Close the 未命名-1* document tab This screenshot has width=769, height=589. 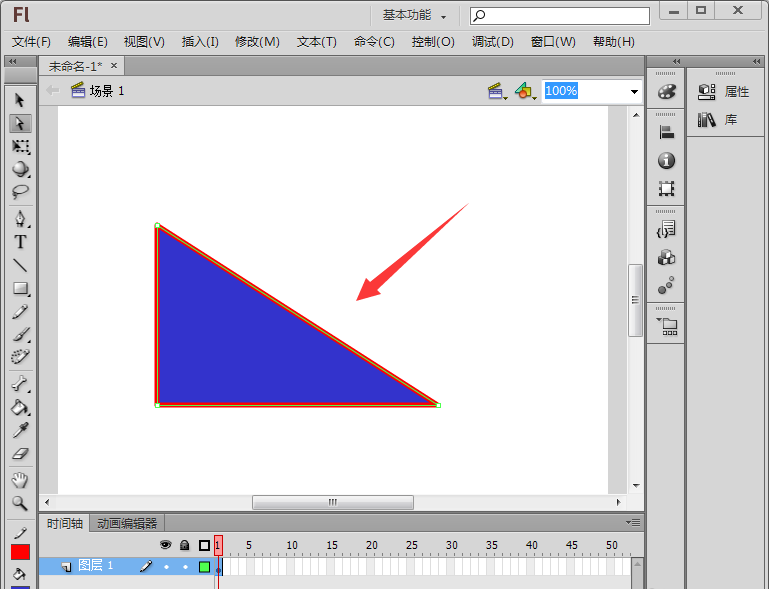click(114, 65)
